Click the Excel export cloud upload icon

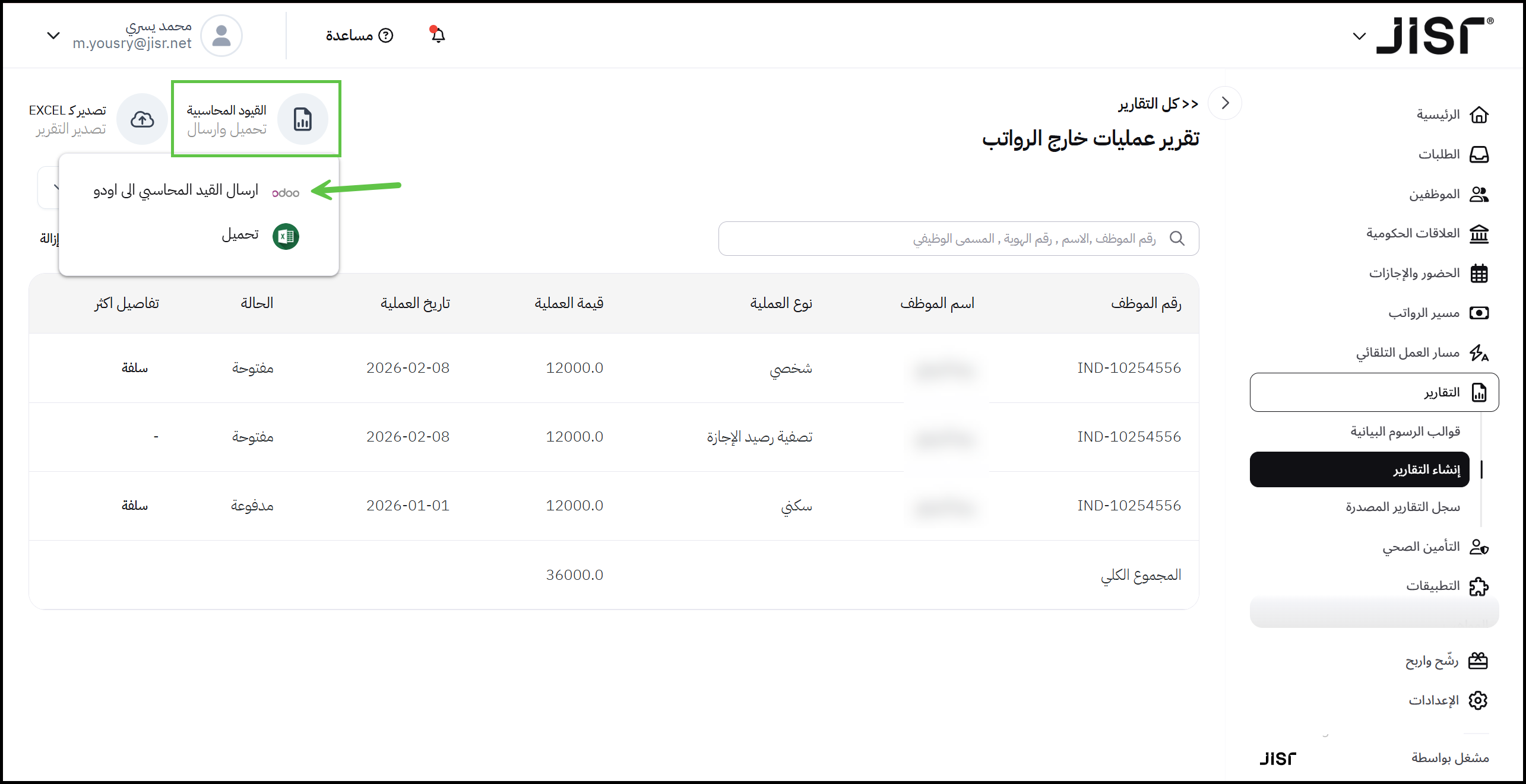tap(142, 119)
